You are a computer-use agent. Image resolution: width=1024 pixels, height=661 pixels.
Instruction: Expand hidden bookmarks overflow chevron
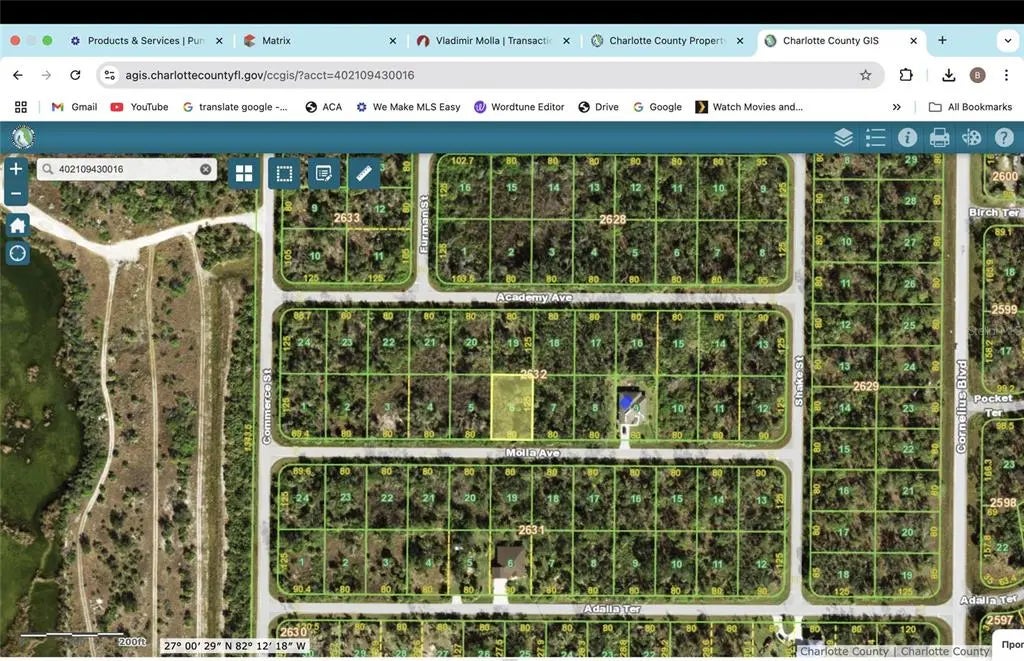pos(896,107)
